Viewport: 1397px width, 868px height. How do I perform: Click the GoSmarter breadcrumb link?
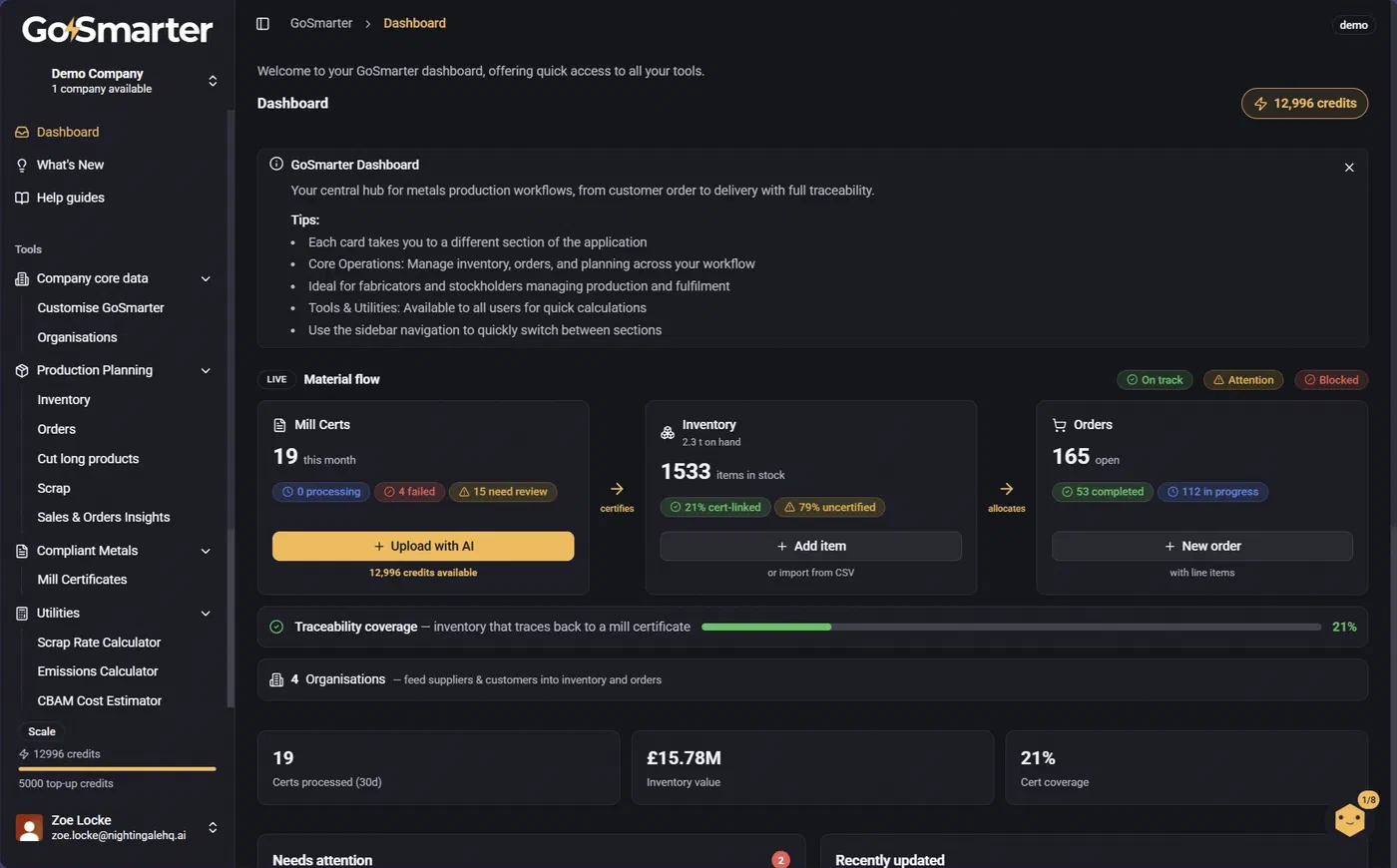[x=321, y=23]
